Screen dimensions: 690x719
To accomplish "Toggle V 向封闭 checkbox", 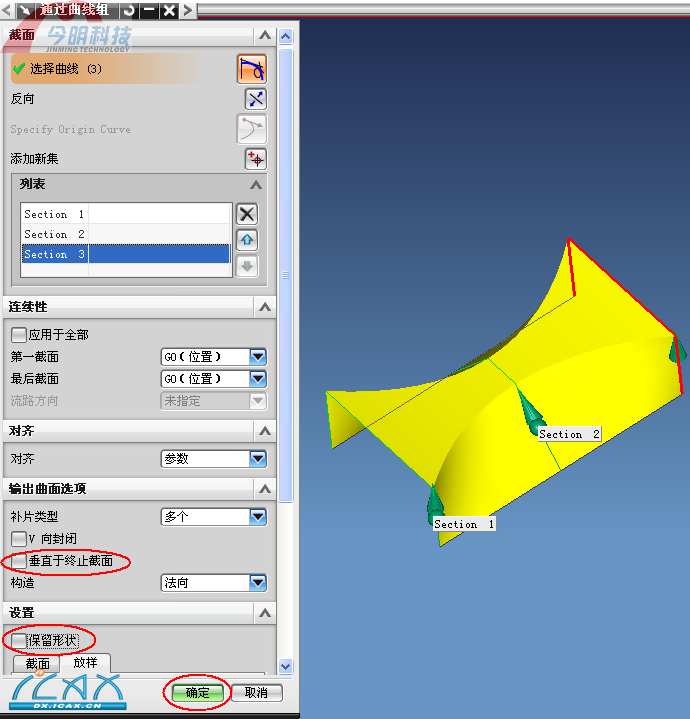I will [19, 539].
